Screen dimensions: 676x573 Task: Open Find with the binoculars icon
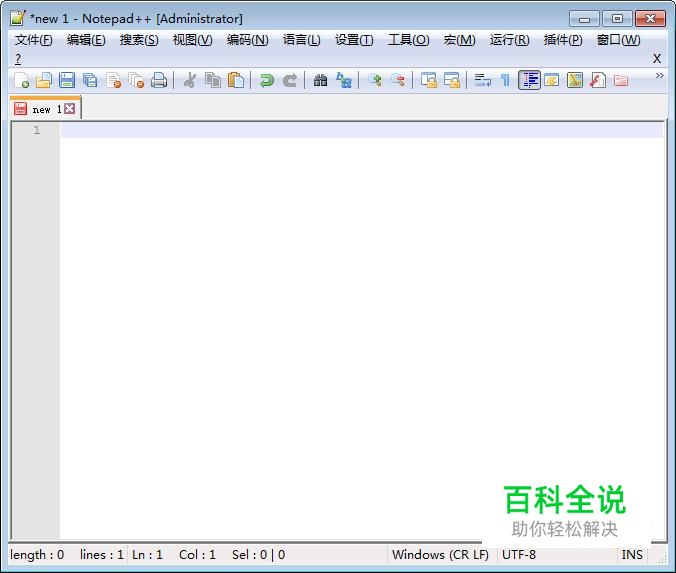coord(320,81)
